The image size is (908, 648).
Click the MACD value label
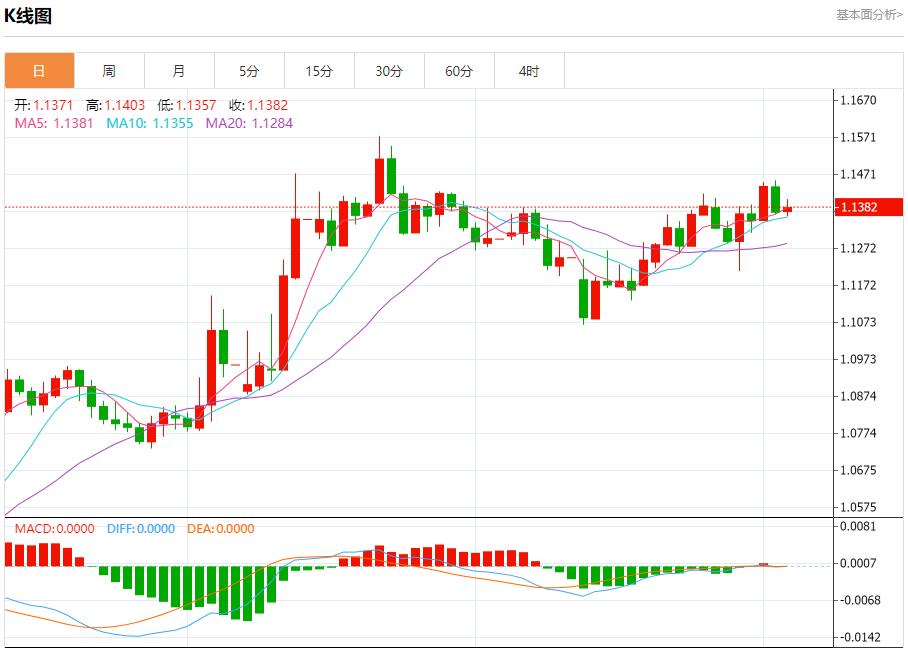click(54, 529)
